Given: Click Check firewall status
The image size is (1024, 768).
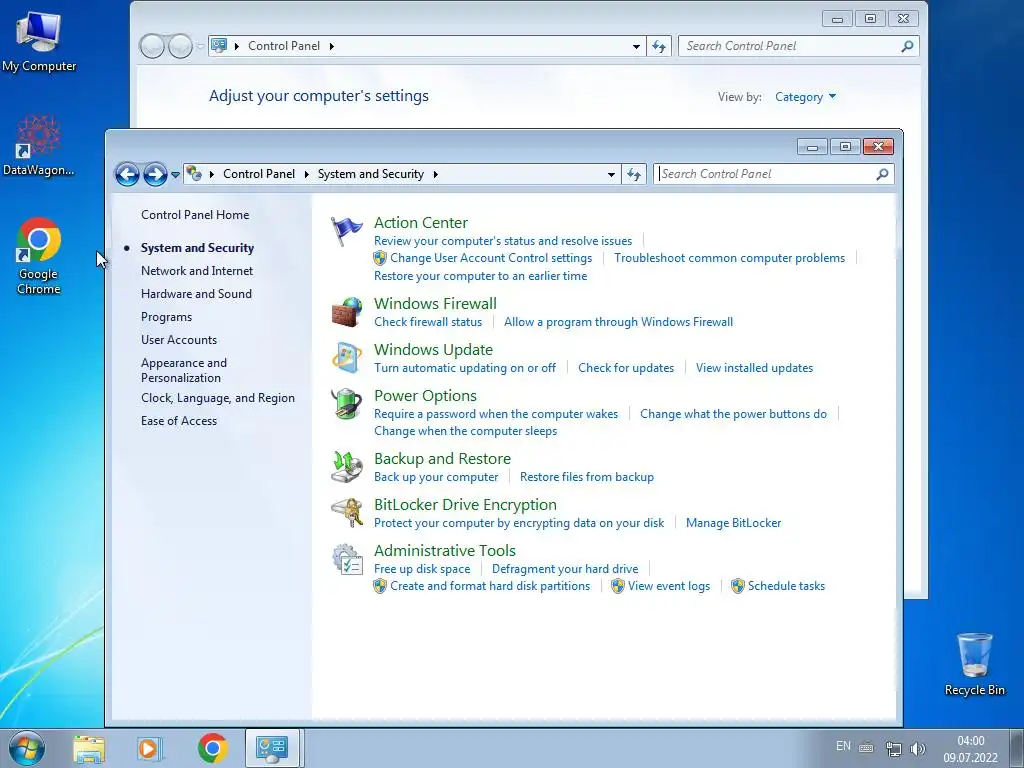Looking at the screenshot, I should pos(428,322).
